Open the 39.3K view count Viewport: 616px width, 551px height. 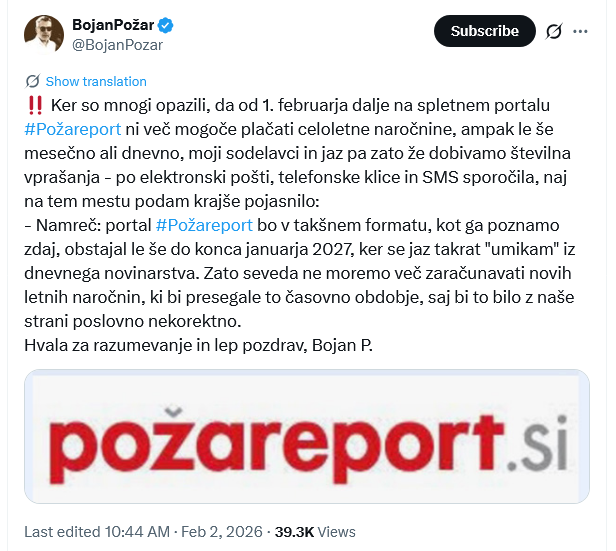point(294,532)
